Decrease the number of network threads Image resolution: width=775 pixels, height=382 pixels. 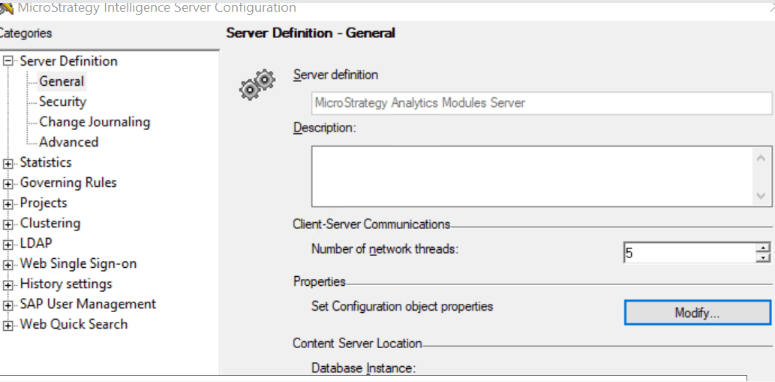(x=763, y=258)
